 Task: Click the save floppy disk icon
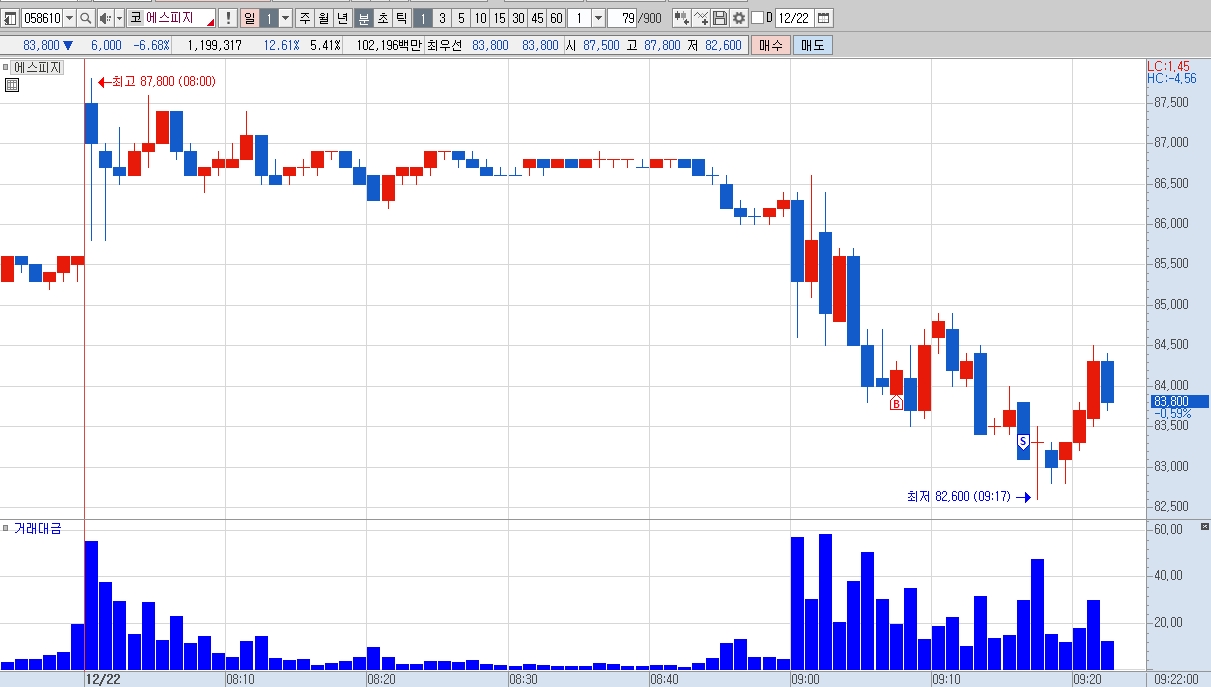click(720, 18)
